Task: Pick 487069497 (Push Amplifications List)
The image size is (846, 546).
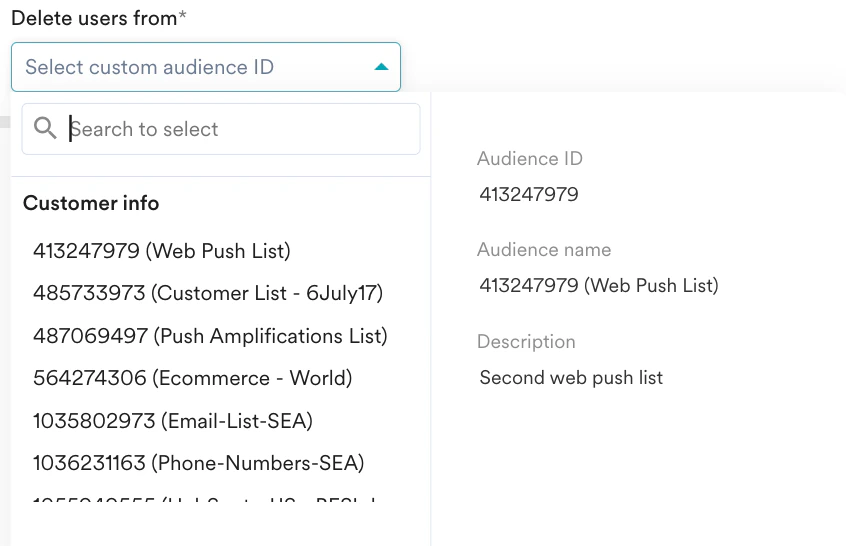Action: [x=210, y=336]
